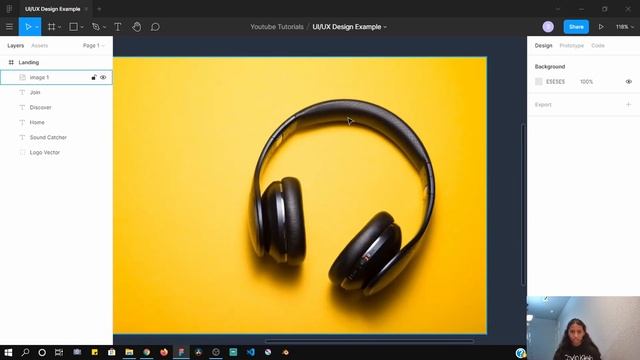Image resolution: width=640 pixels, height=360 pixels.
Task: Open the UI/UX Design Example file menu
Action: (349, 27)
